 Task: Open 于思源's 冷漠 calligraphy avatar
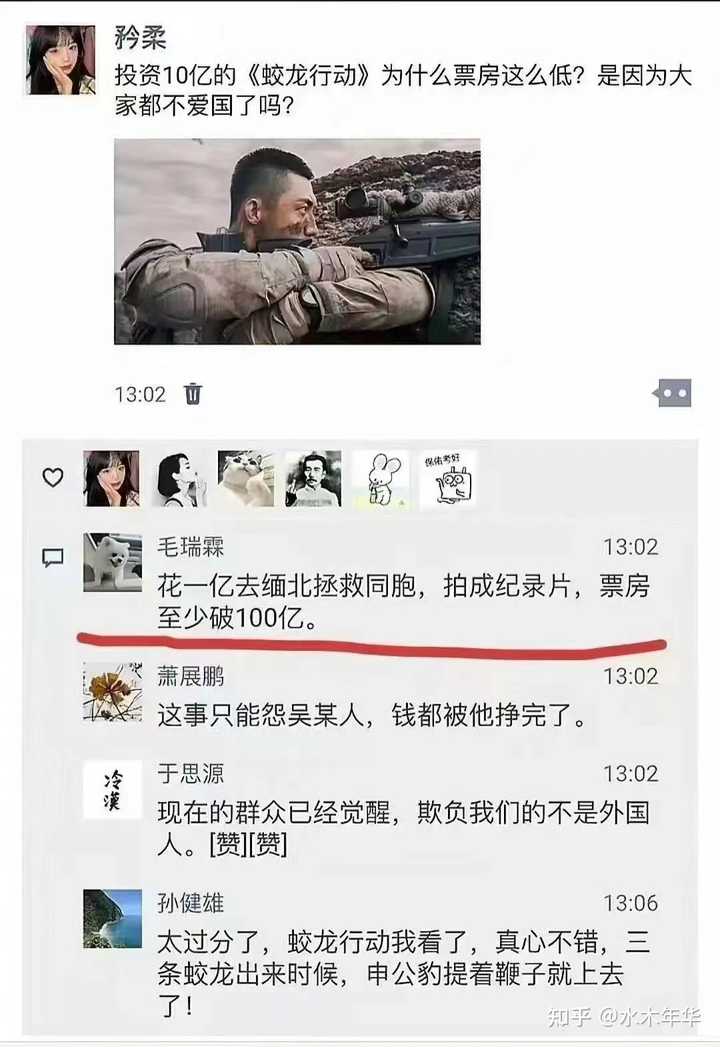[112, 789]
